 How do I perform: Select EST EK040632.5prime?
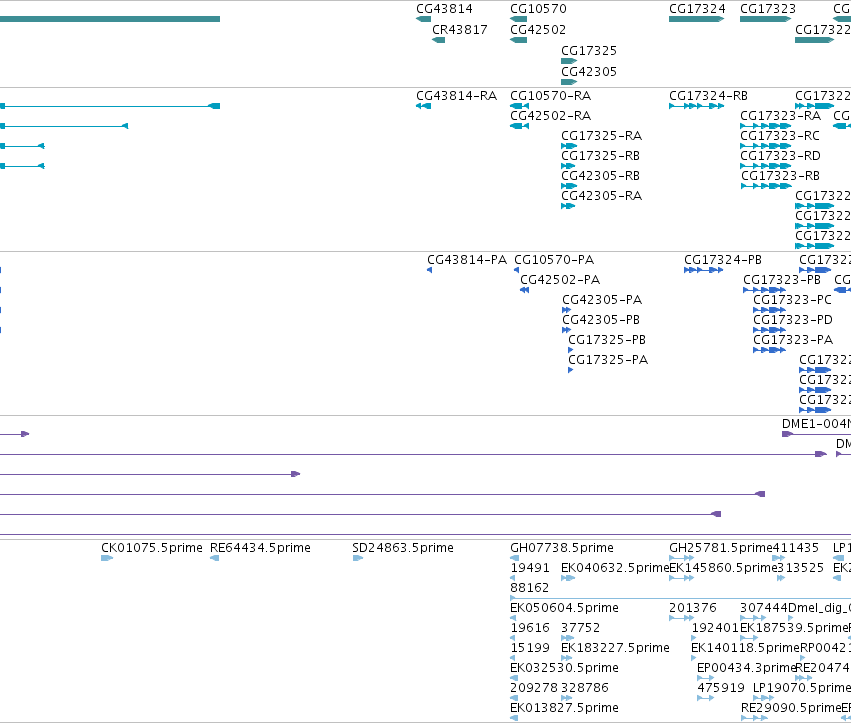coord(615,568)
